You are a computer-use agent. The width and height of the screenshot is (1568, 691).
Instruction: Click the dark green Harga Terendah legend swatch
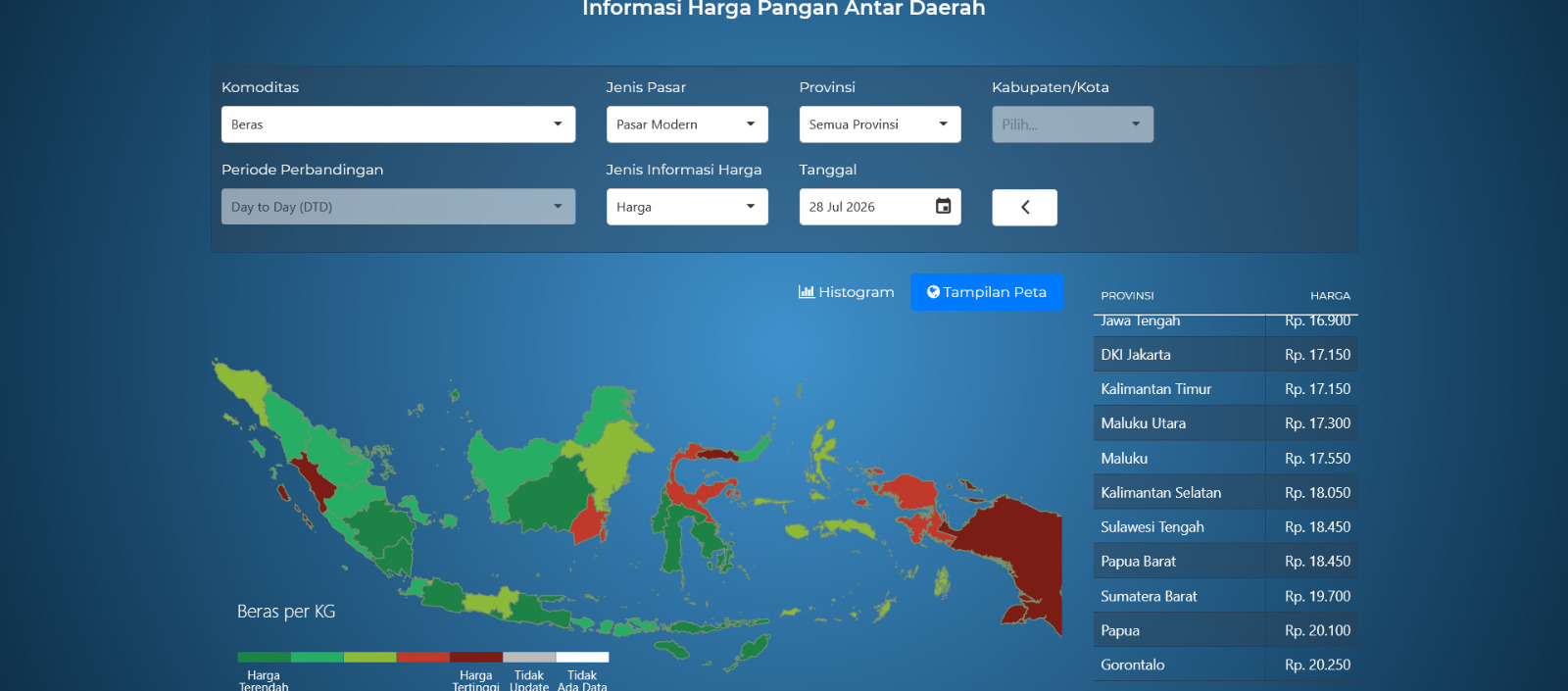[x=264, y=657]
